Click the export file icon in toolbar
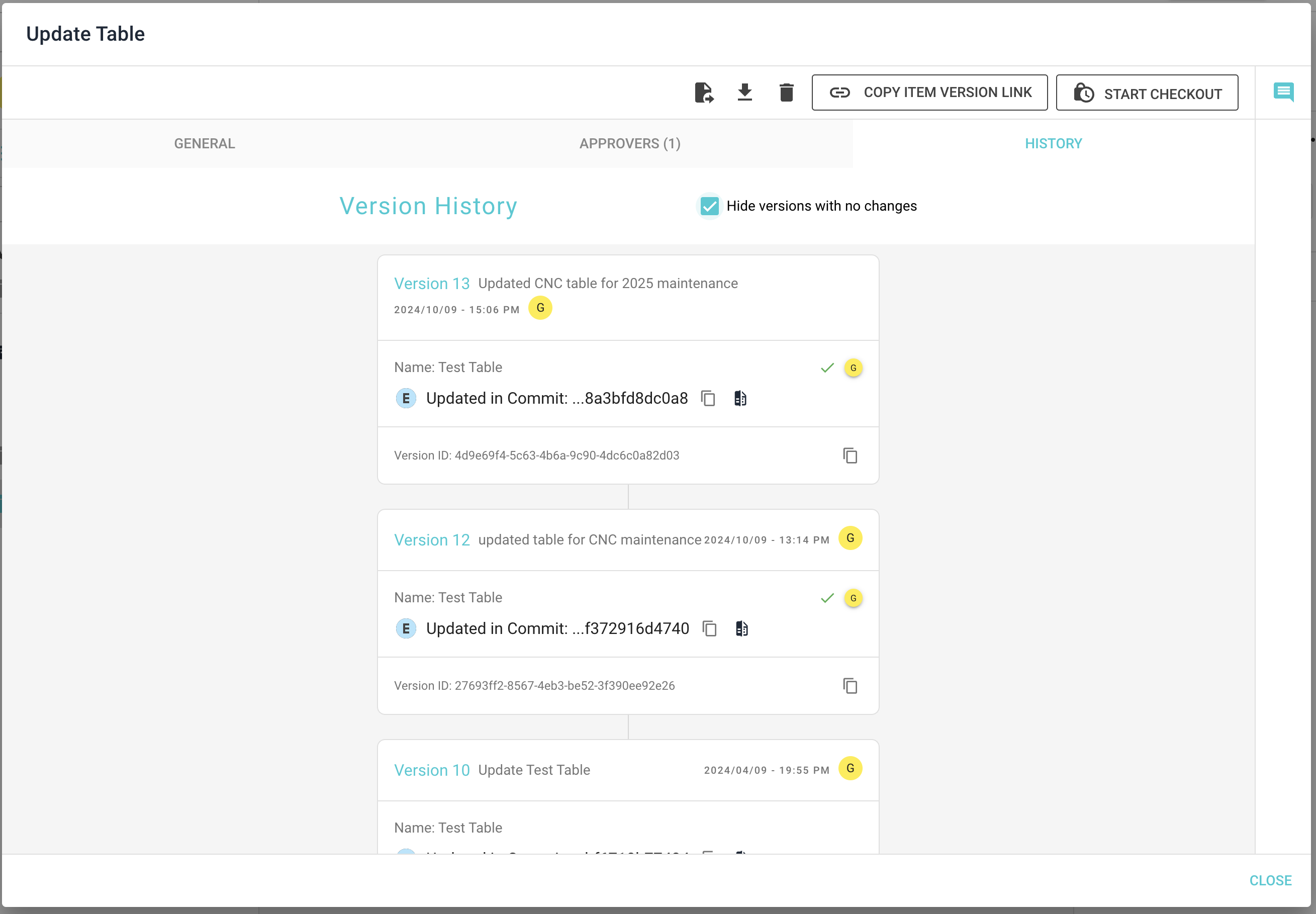The image size is (1316, 914). [x=704, y=92]
